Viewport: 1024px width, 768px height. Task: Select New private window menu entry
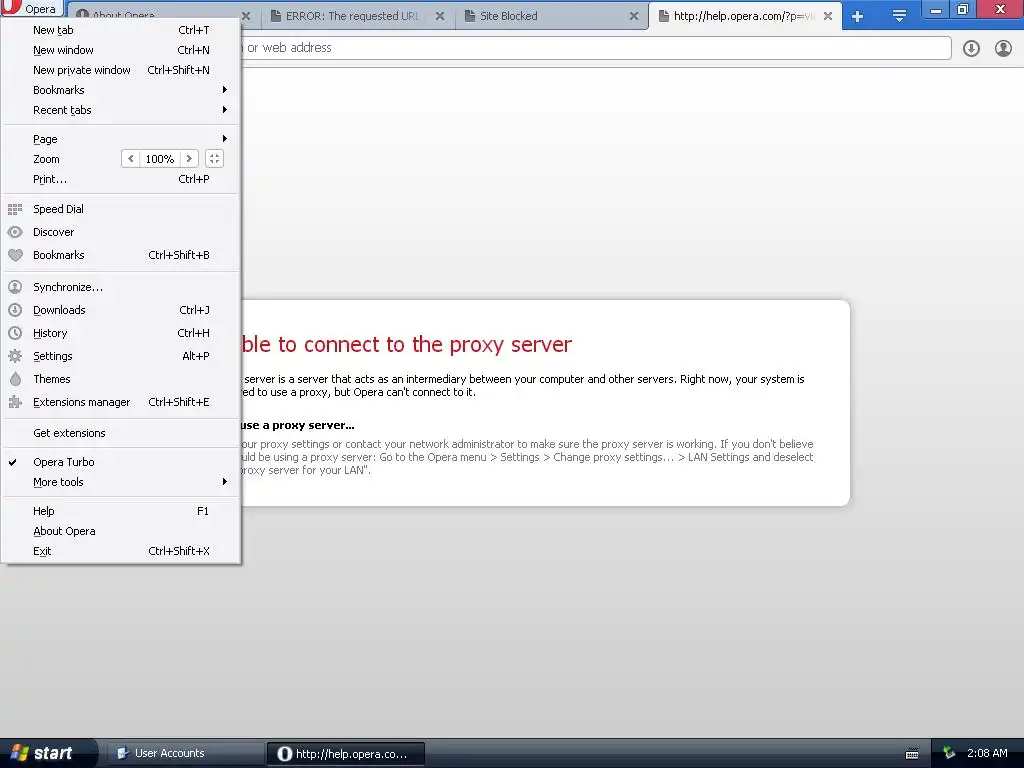click(x=121, y=70)
